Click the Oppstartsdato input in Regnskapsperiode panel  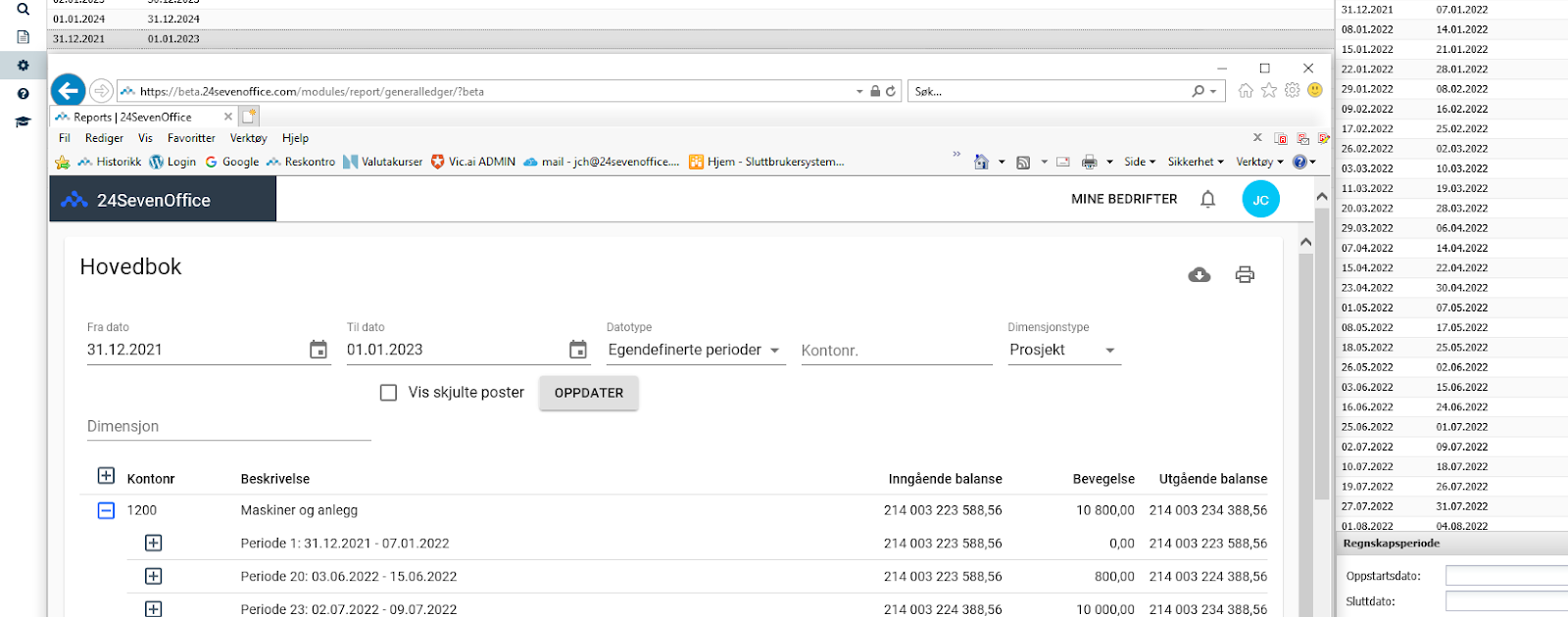1506,576
